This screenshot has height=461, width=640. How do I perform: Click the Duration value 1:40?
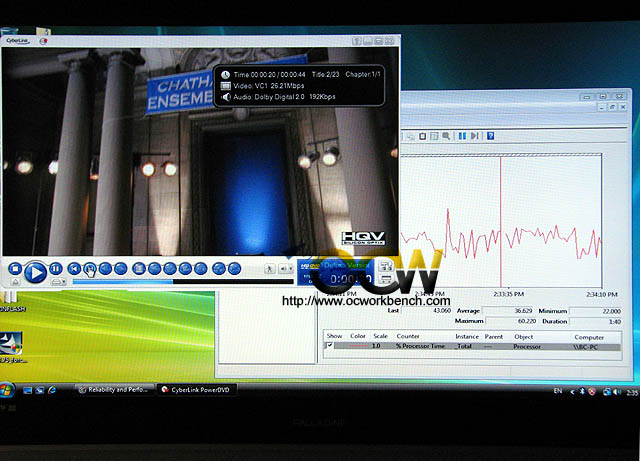[x=615, y=321]
